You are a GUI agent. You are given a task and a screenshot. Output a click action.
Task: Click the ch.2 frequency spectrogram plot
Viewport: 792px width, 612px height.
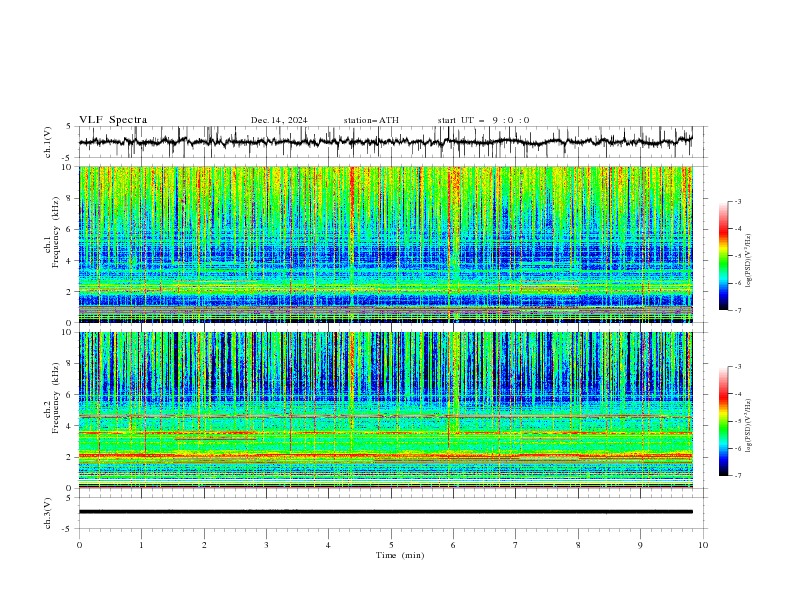click(386, 410)
